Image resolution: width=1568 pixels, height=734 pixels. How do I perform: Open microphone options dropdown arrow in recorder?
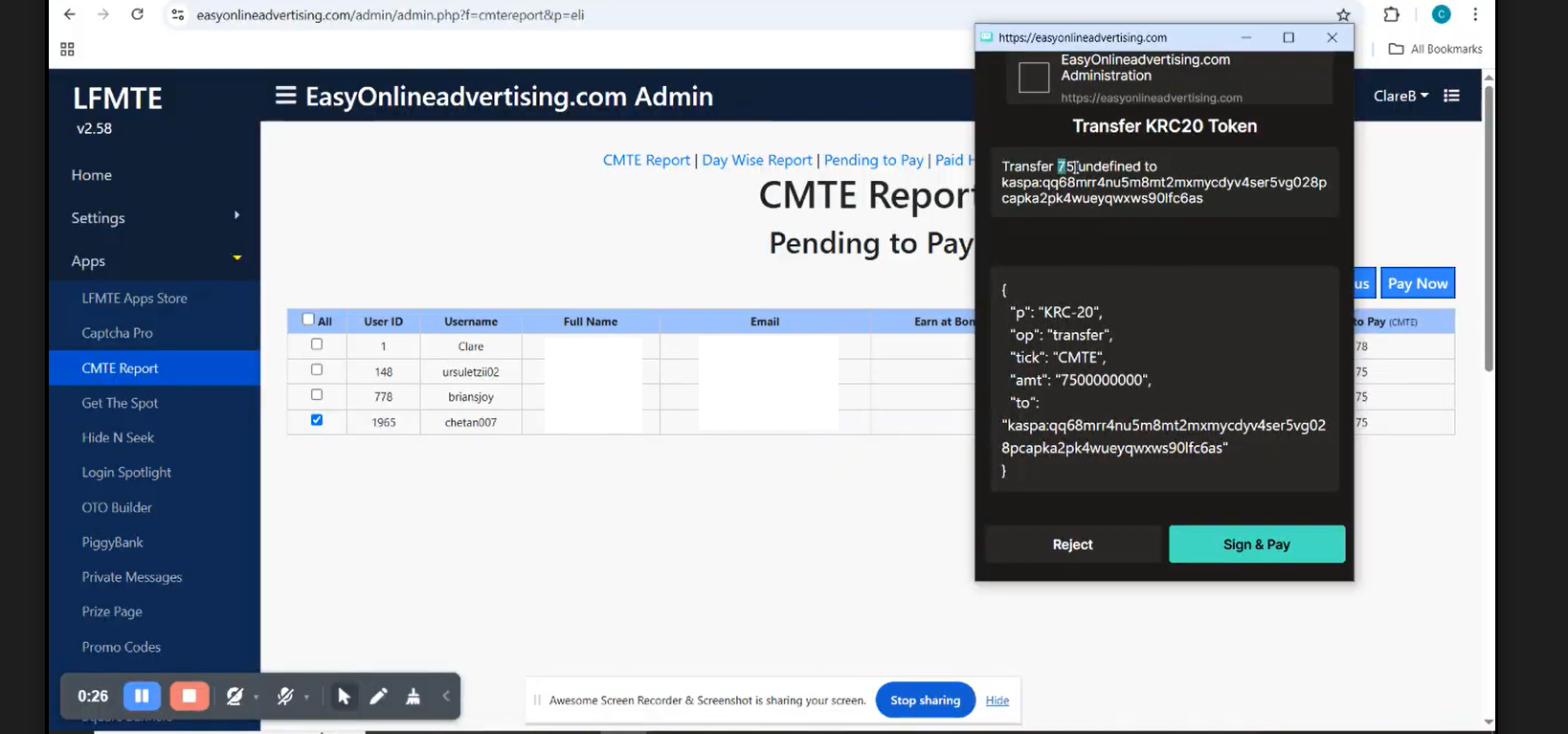(x=306, y=698)
